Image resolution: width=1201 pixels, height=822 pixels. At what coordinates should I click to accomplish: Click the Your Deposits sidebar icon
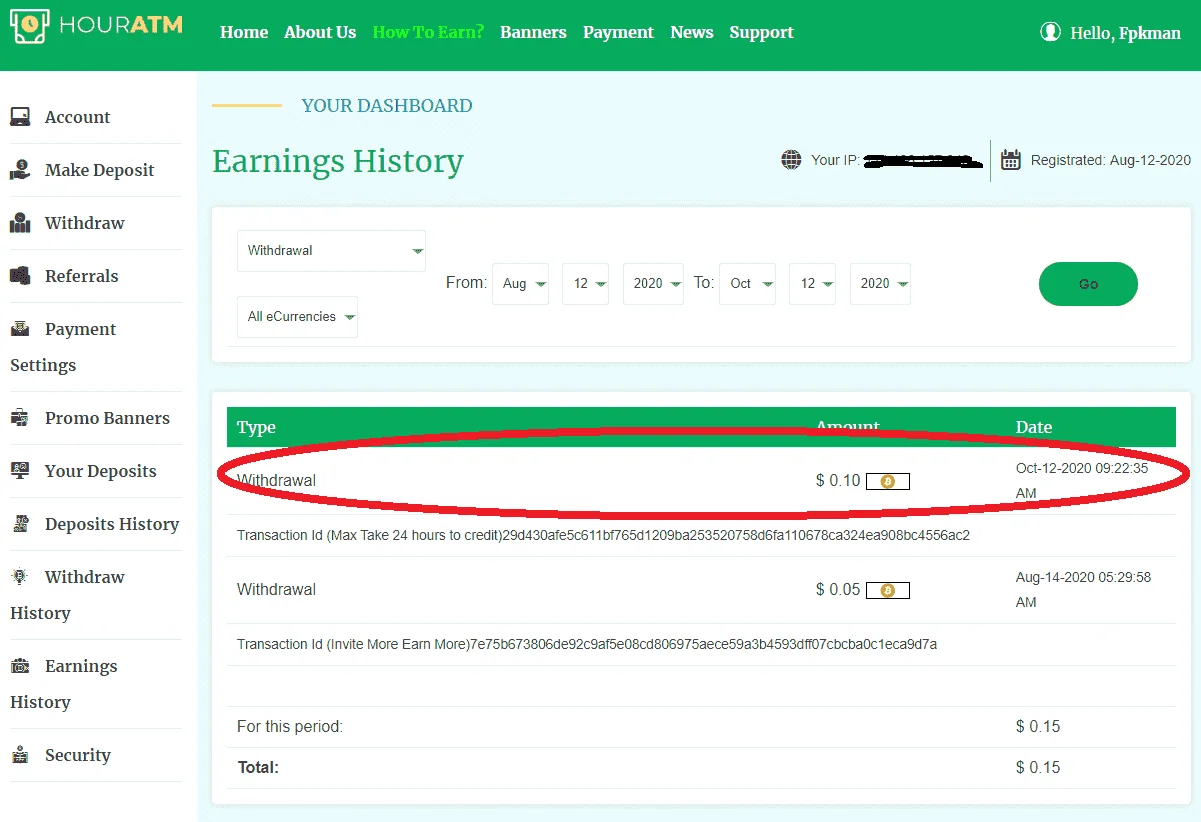20,471
